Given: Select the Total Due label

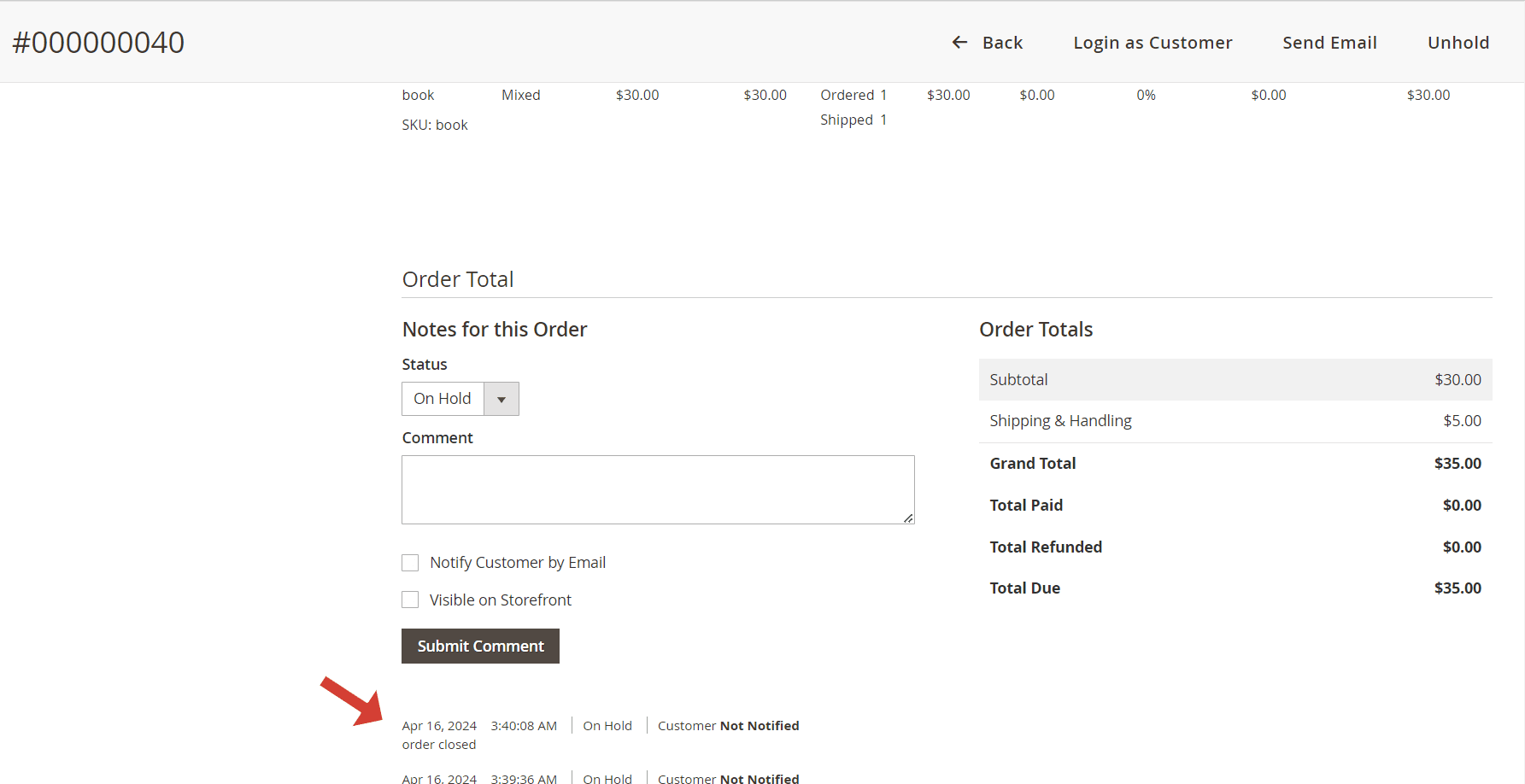Looking at the screenshot, I should [1024, 588].
